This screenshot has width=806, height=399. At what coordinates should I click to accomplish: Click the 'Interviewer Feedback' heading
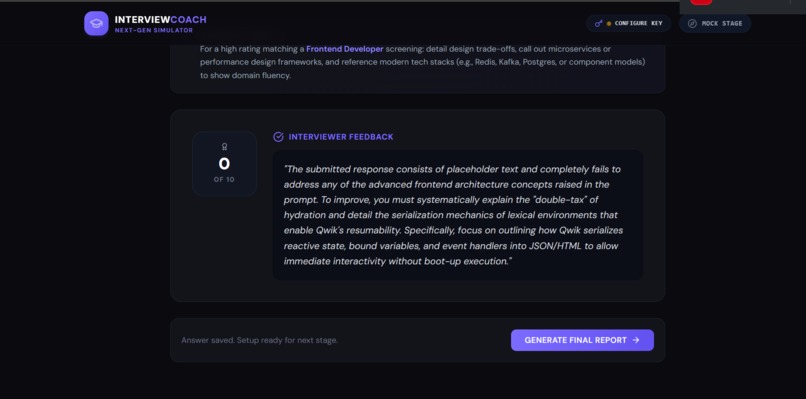tap(341, 137)
